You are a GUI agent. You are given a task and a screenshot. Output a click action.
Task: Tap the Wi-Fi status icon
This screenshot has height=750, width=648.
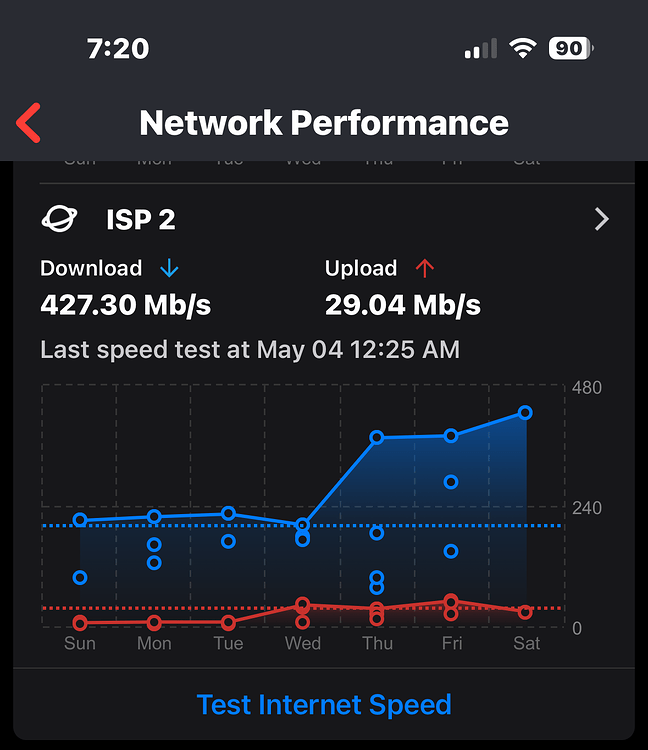pos(522,48)
